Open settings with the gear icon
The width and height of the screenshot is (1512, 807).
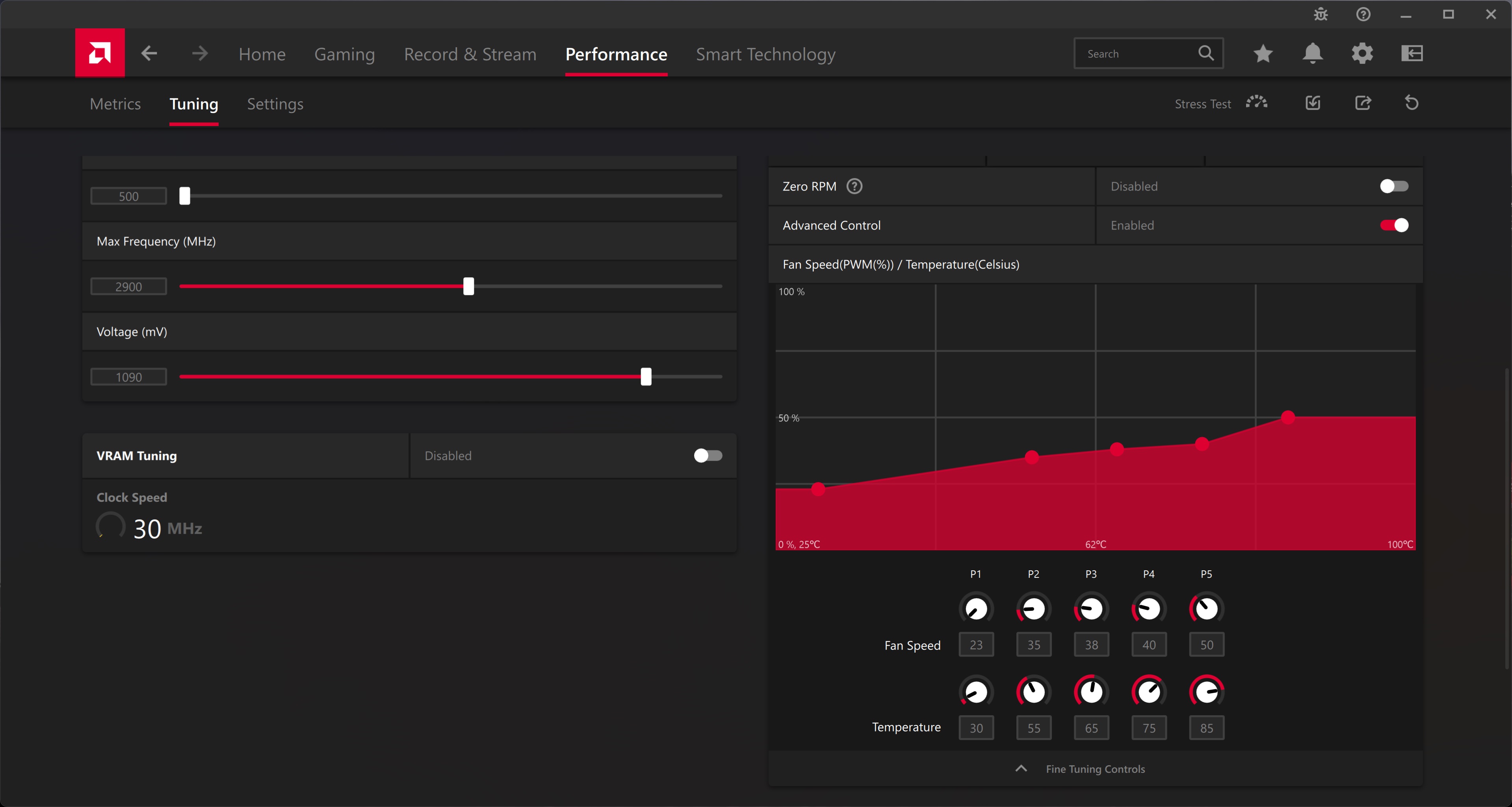pyautogui.click(x=1362, y=54)
